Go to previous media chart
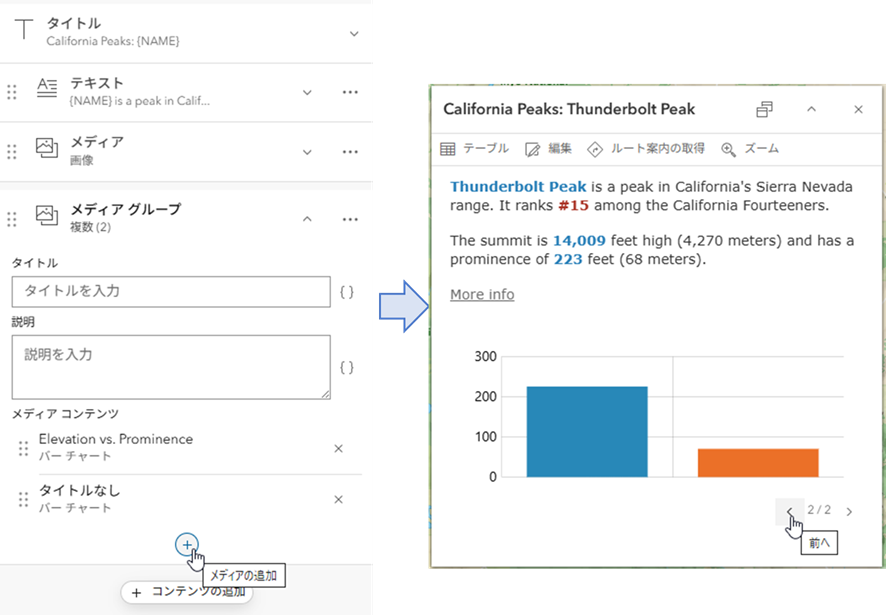Viewport: 886px width, 615px height. click(x=789, y=512)
